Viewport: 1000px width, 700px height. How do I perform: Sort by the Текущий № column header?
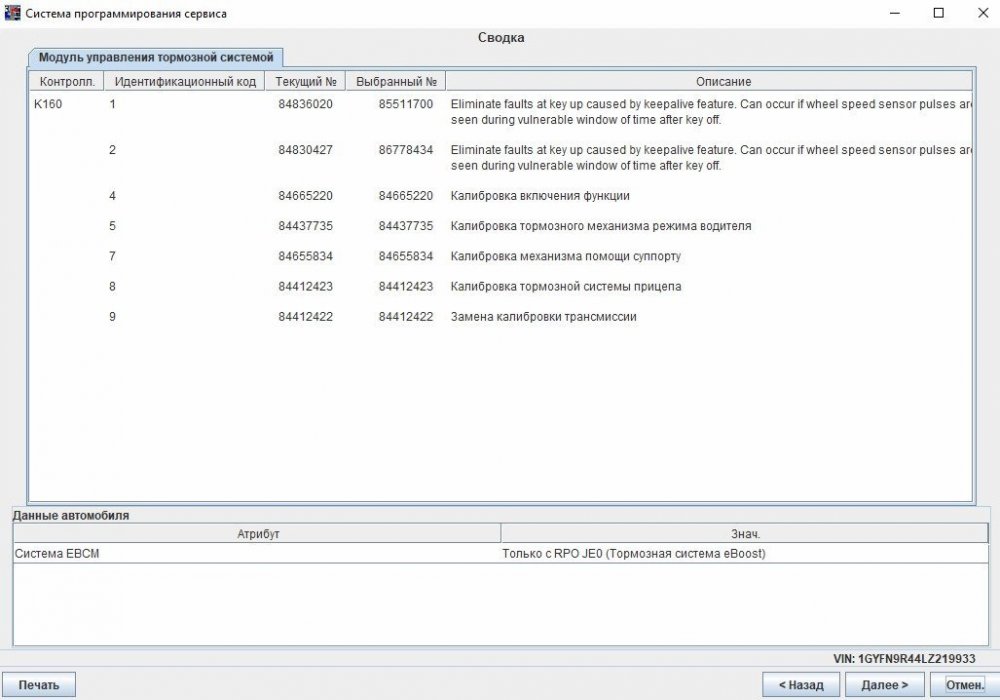305,81
